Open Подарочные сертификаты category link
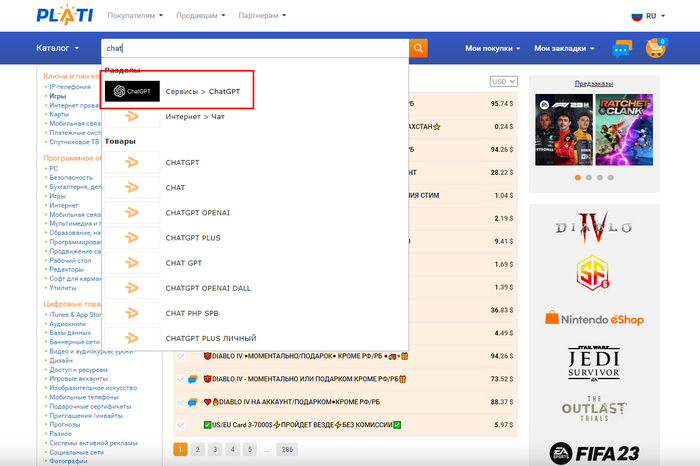 [90, 406]
